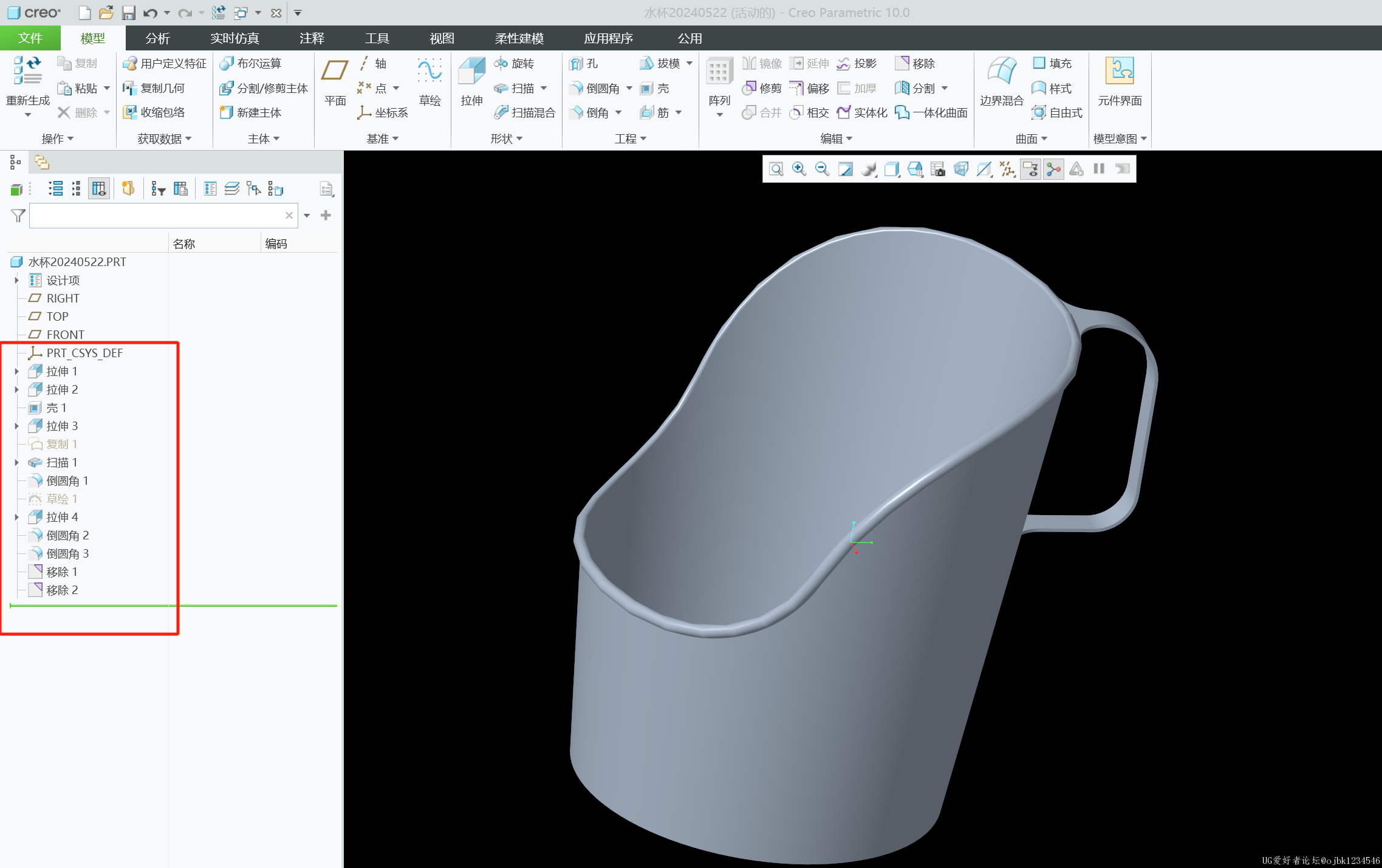Create a datum Plane (平面)

tap(335, 81)
